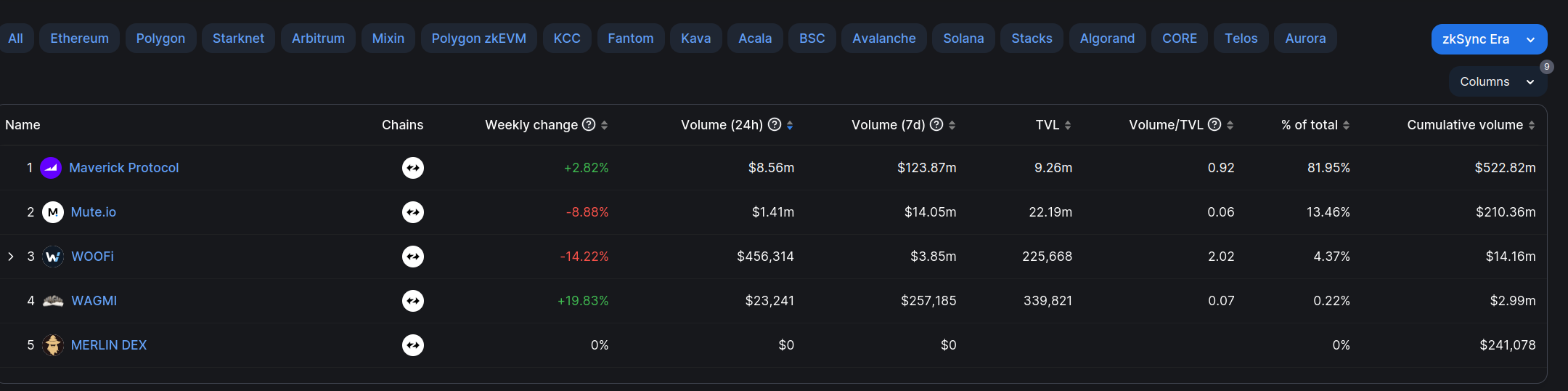Image resolution: width=1568 pixels, height=391 pixels.
Task: Click the Name column header
Action: pyautogui.click(x=23, y=125)
